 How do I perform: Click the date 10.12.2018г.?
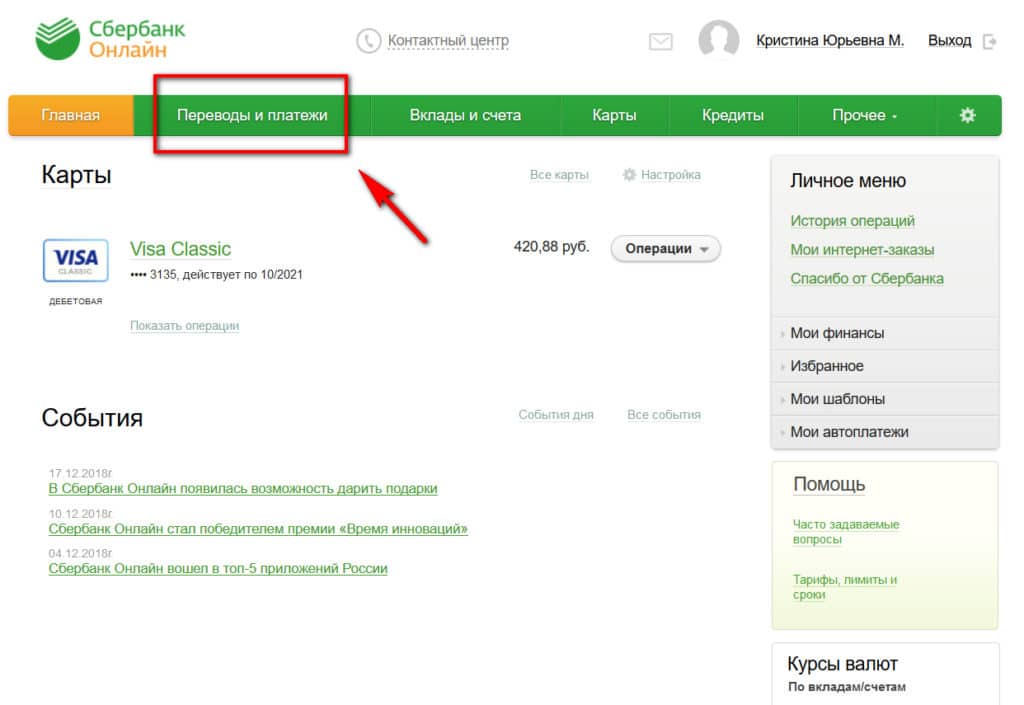click(x=80, y=514)
